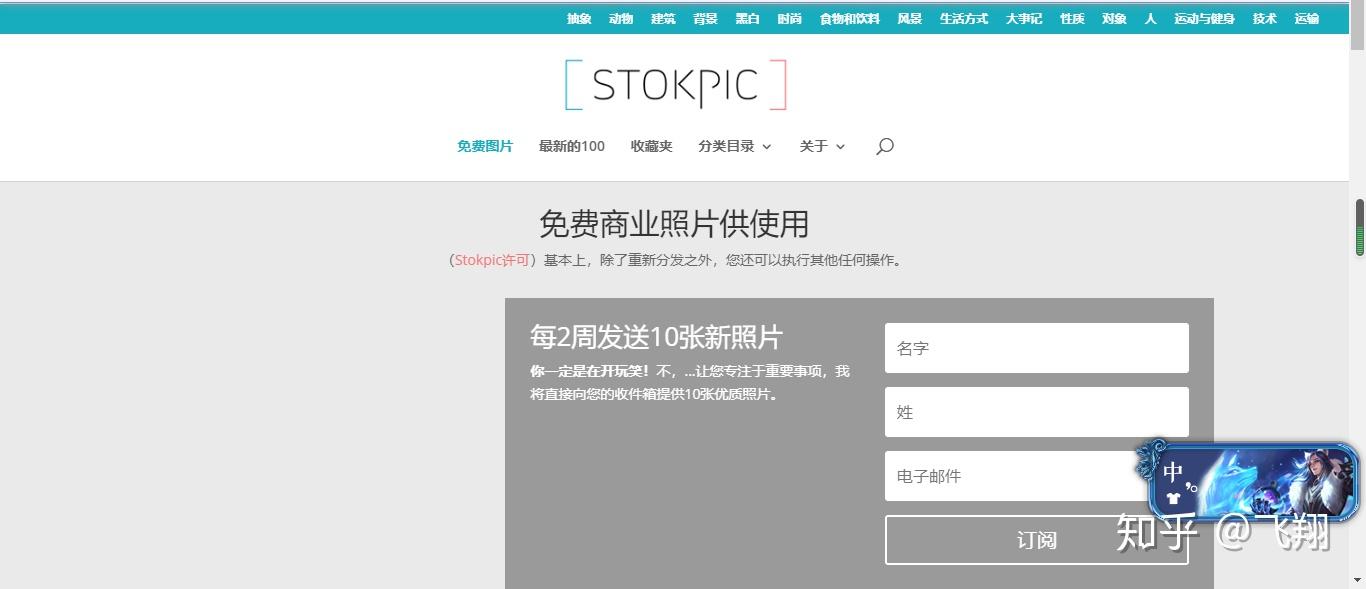Click the 订阅 subscribe button
The image size is (1366, 589).
coord(1036,540)
